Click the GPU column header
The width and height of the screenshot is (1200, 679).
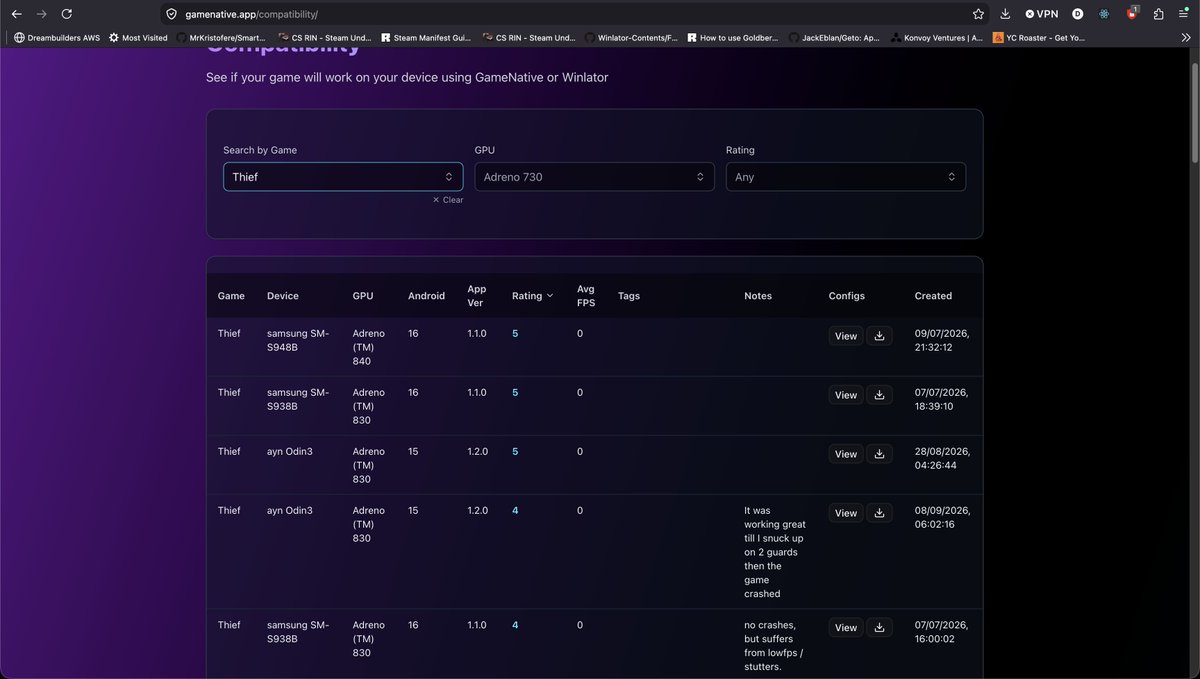point(363,296)
